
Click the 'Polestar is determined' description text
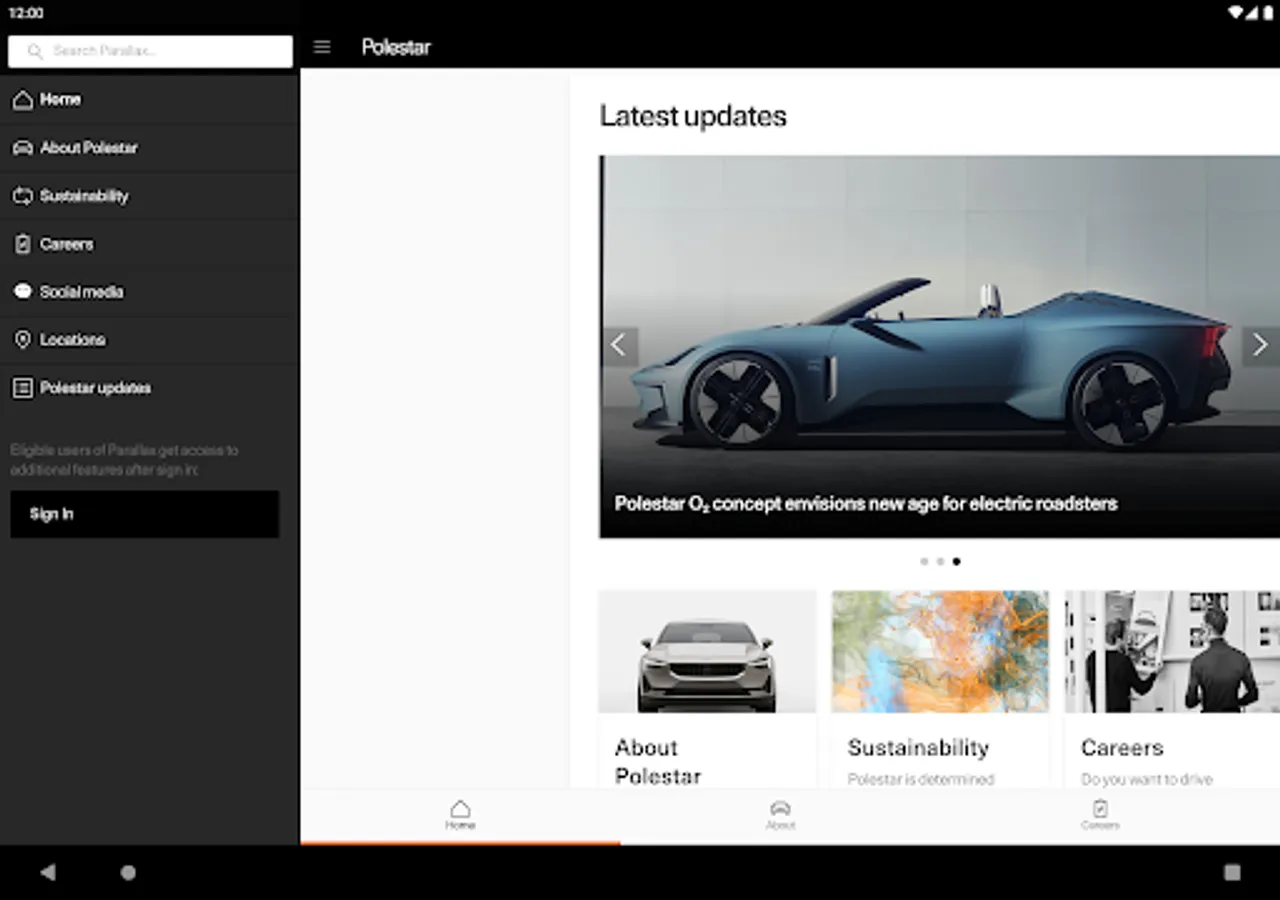921,779
